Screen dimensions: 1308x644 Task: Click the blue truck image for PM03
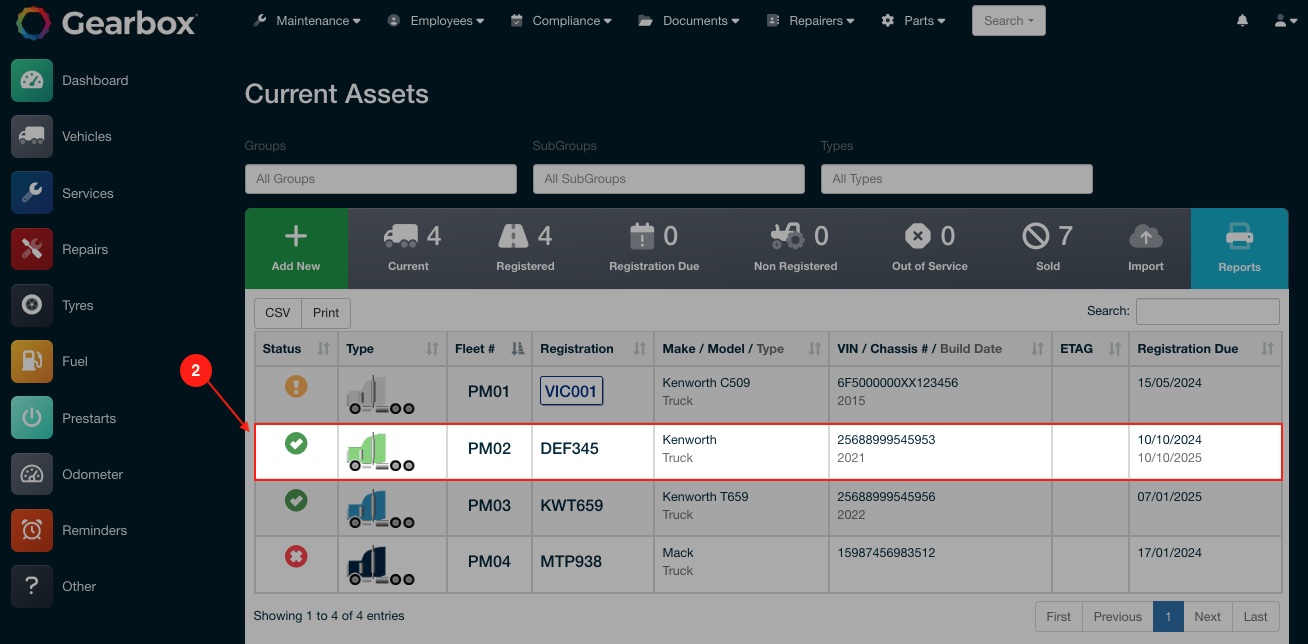point(380,509)
